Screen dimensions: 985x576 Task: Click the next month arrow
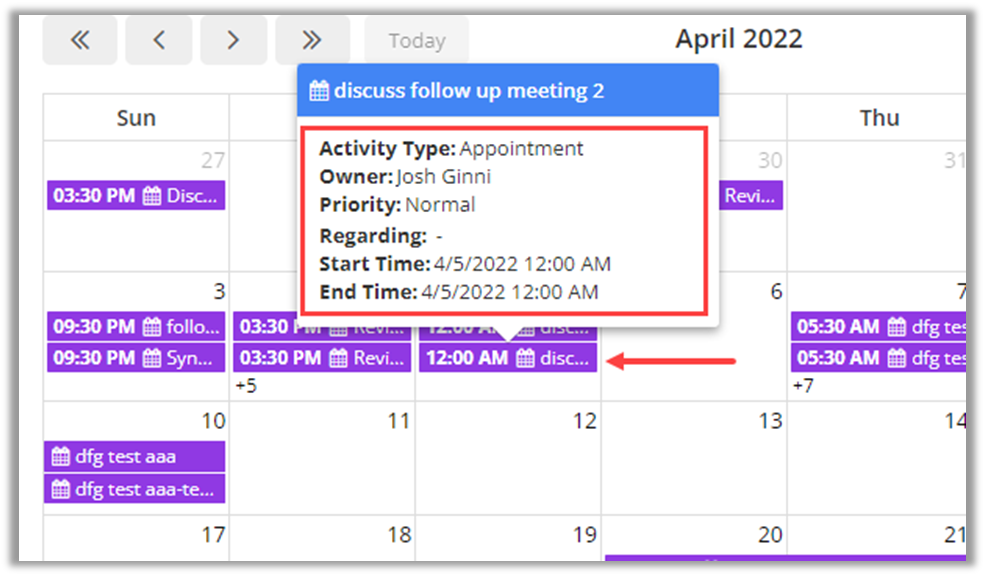coord(233,40)
